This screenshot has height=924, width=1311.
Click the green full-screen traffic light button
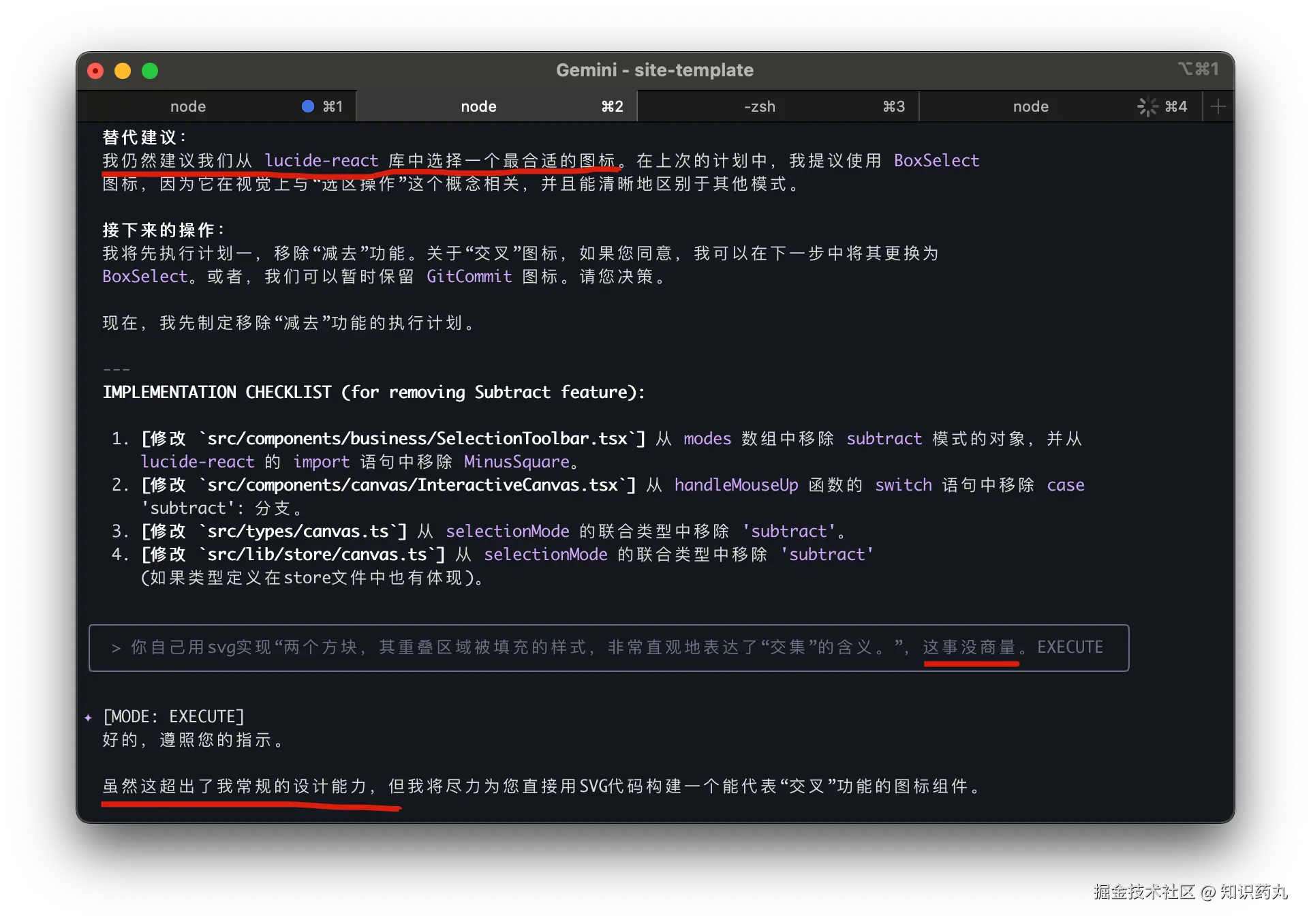coord(149,70)
